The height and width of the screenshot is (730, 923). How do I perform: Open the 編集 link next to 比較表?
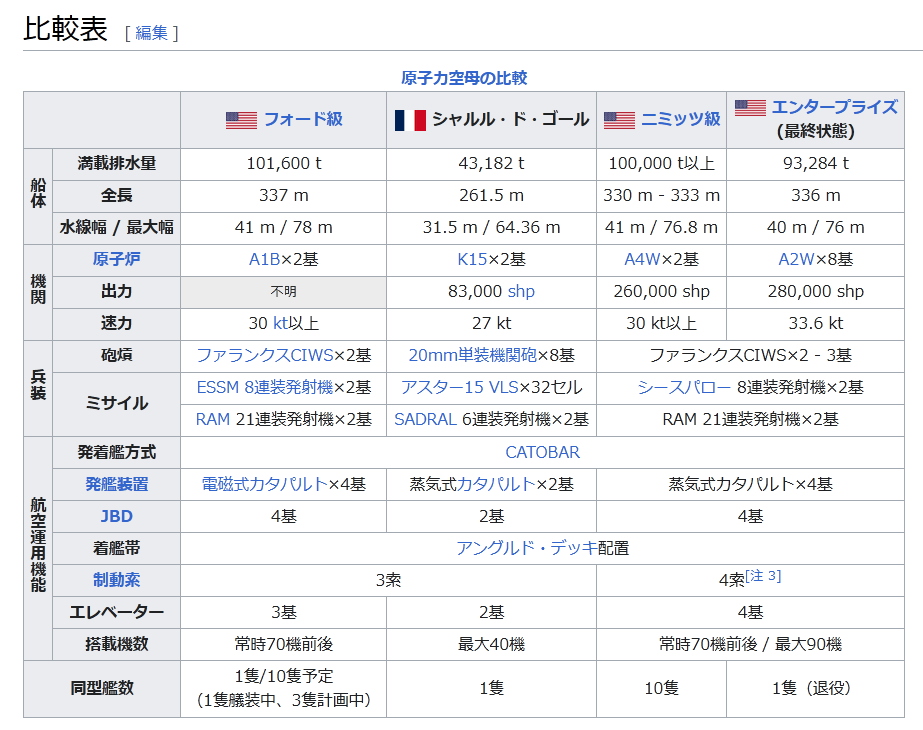pos(151,32)
